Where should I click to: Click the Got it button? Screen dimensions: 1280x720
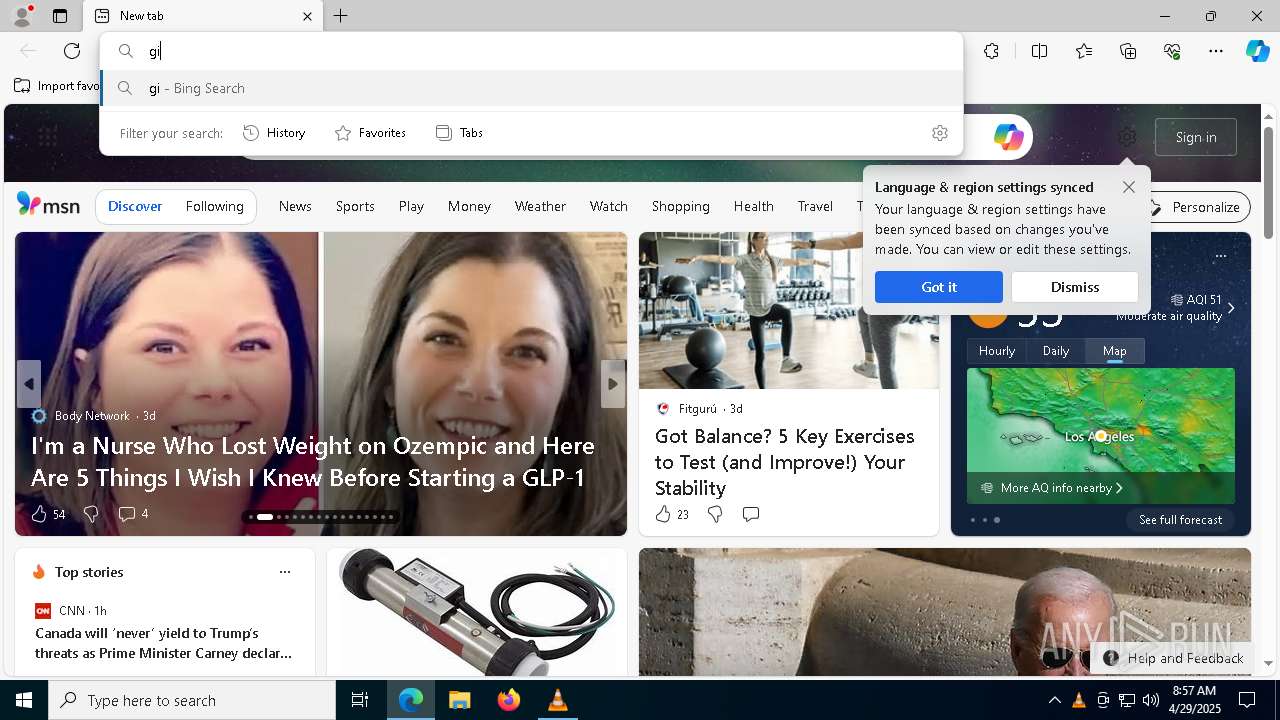939,287
